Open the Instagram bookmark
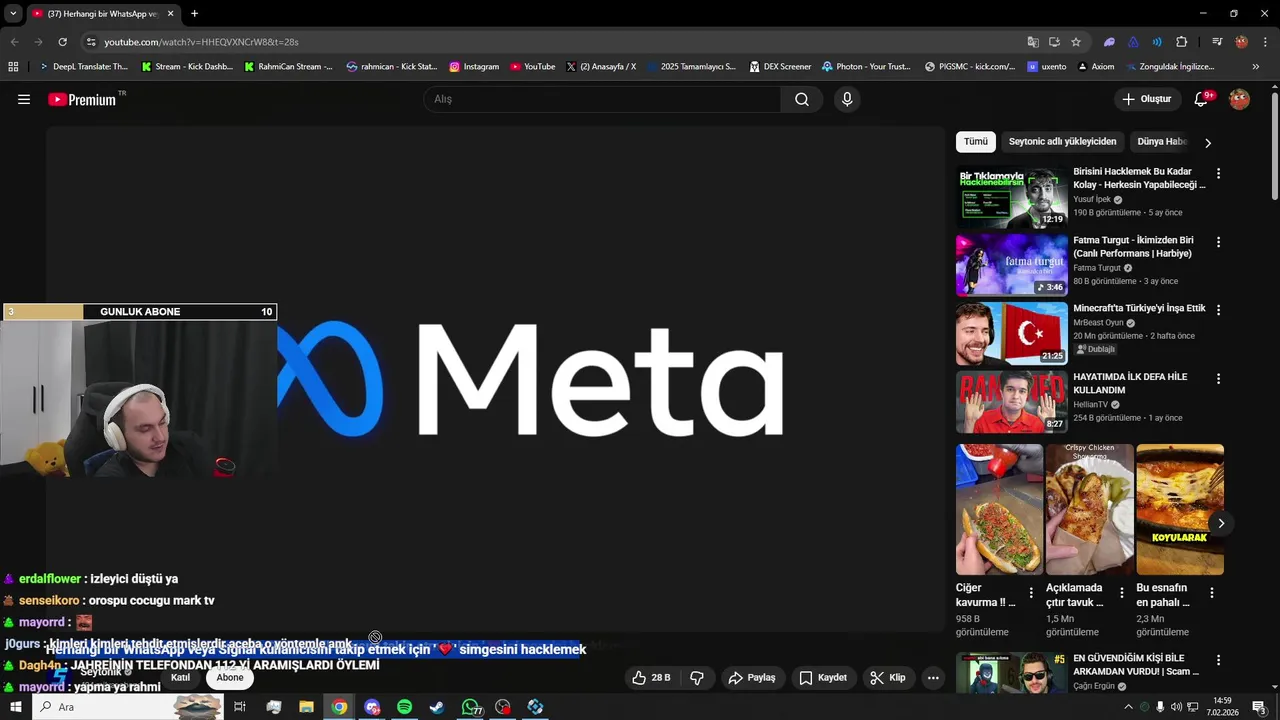The width and height of the screenshot is (1280, 720). coord(474,67)
